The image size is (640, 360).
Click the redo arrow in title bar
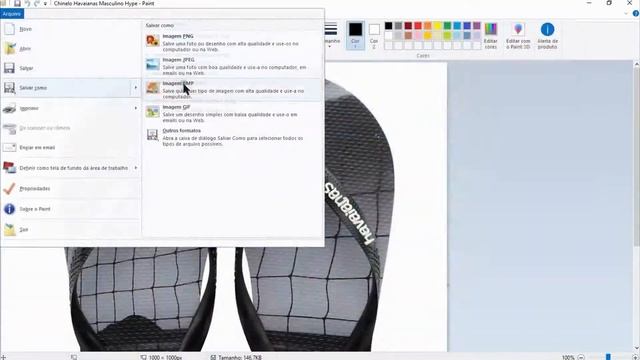pyautogui.click(x=36, y=3)
